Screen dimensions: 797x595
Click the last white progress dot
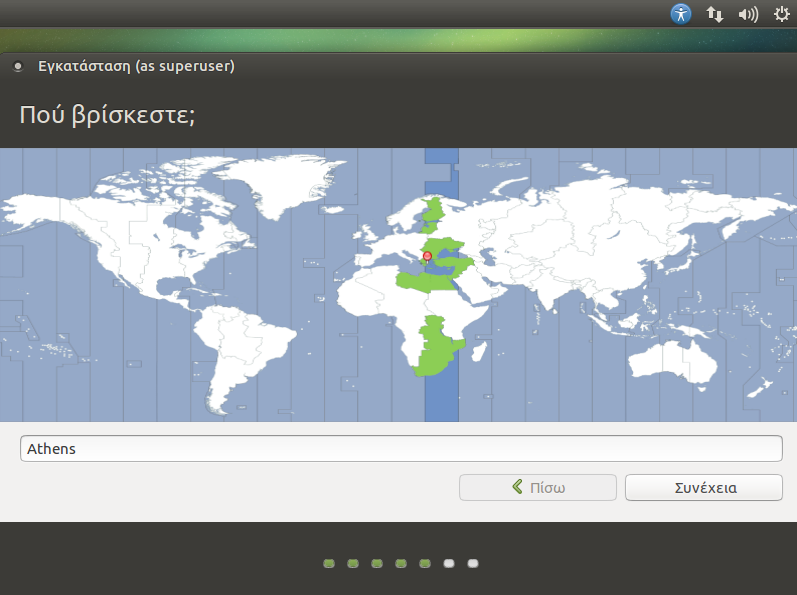473,564
